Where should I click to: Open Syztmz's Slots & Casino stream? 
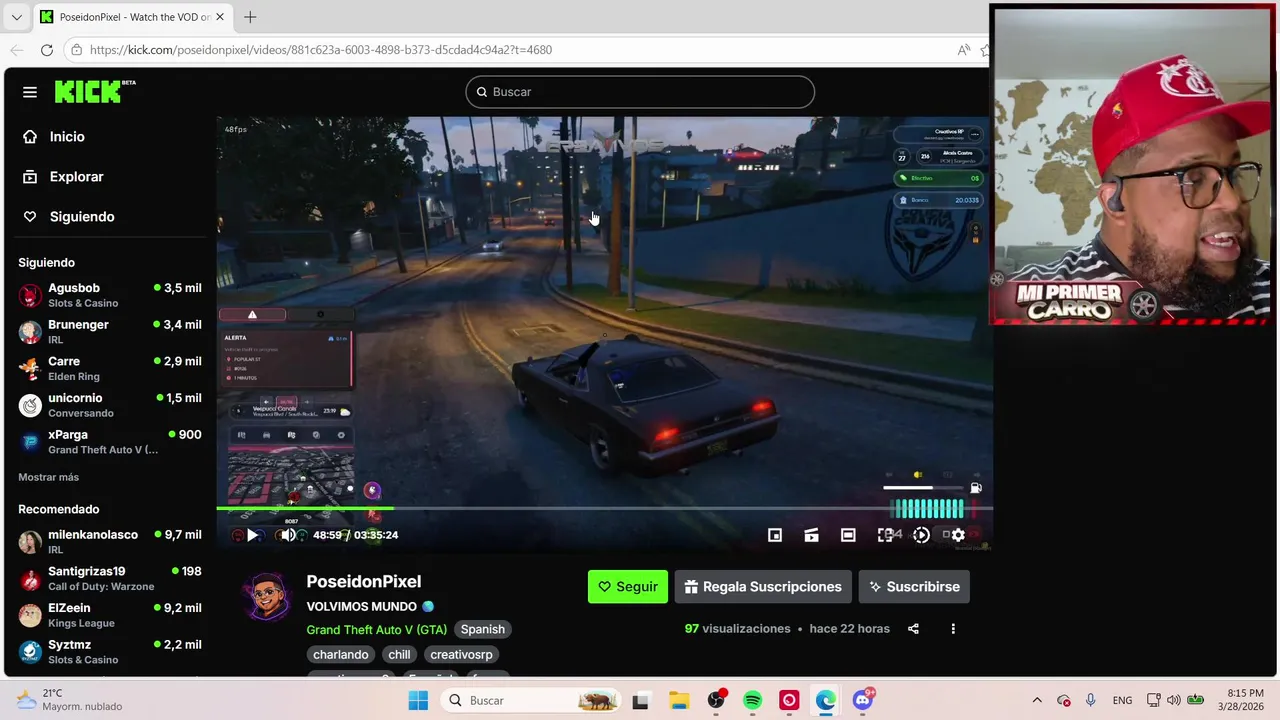(110, 652)
